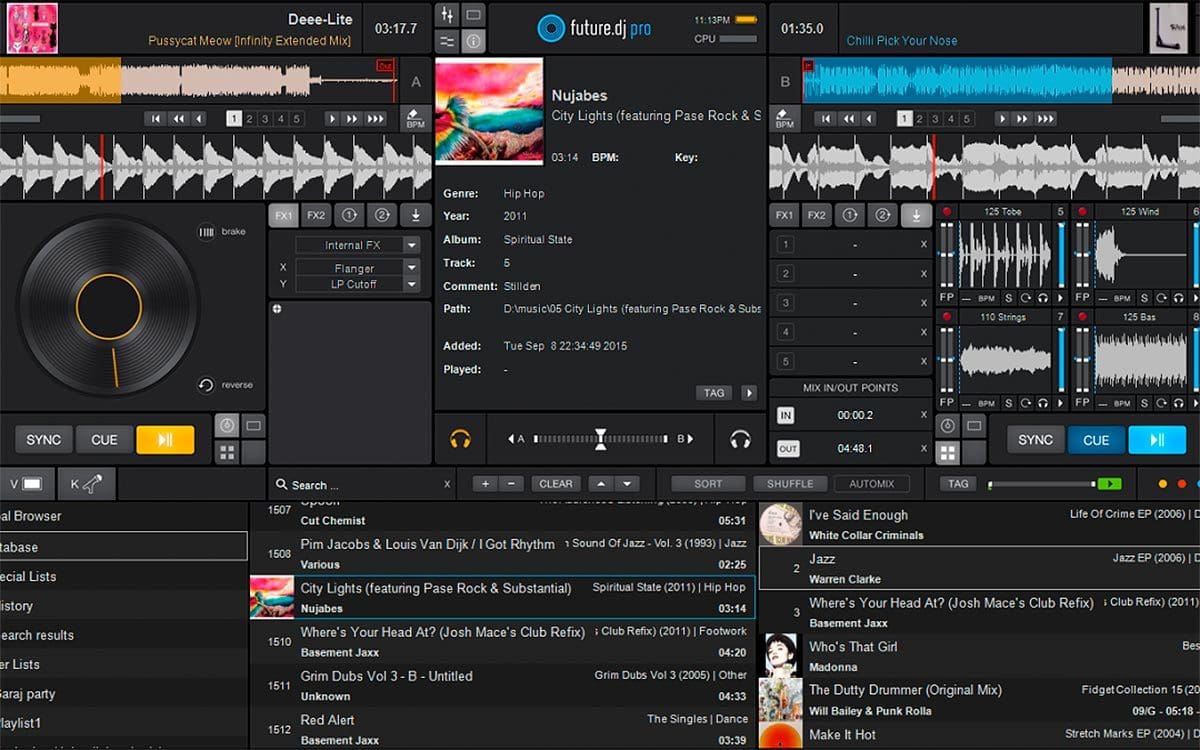Open the download arrow panel on deck A
1200x750 pixels.
[x=415, y=215]
